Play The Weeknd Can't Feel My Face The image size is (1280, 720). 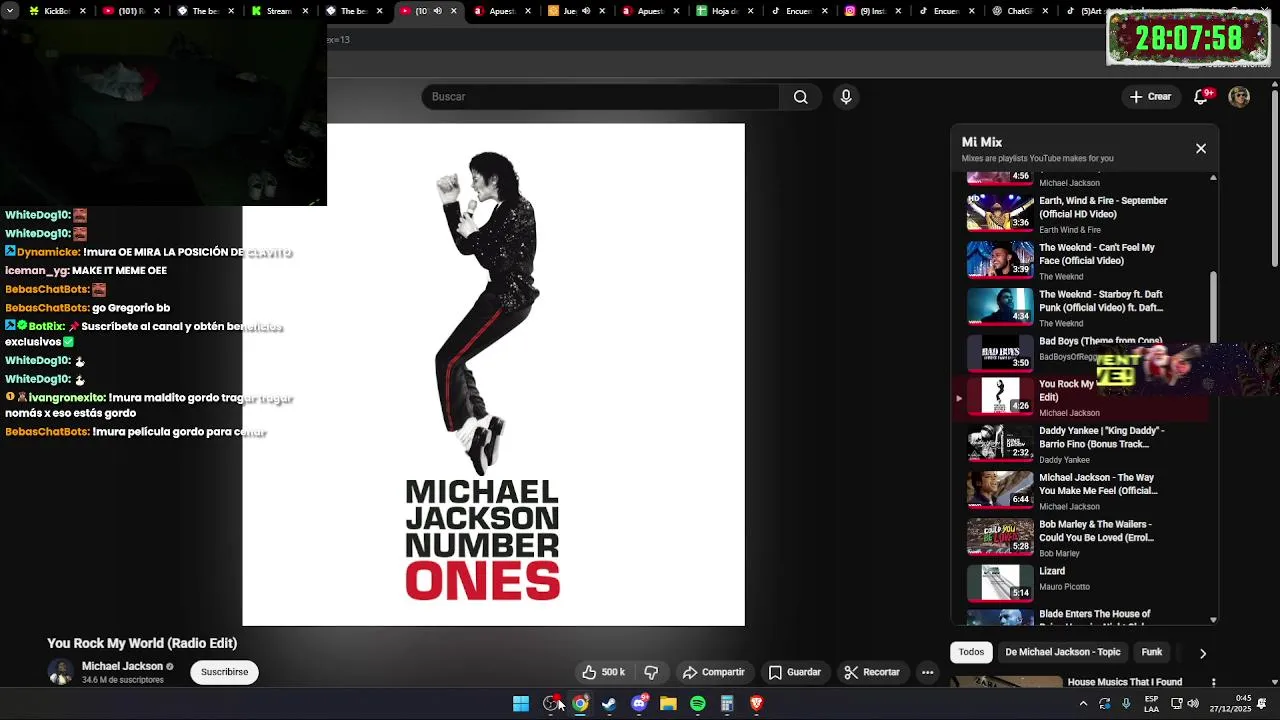1085,260
